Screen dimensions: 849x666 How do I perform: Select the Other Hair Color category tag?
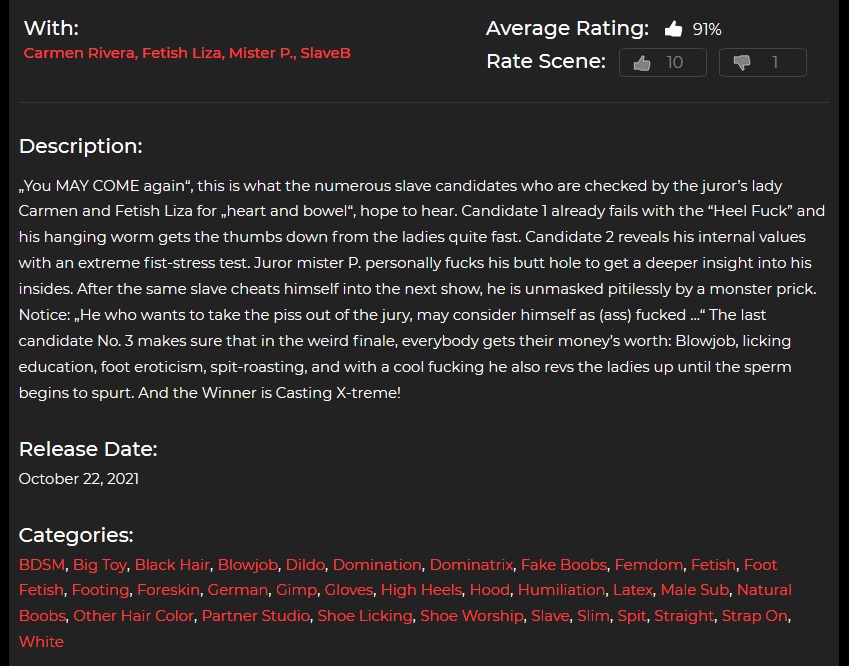(x=133, y=616)
